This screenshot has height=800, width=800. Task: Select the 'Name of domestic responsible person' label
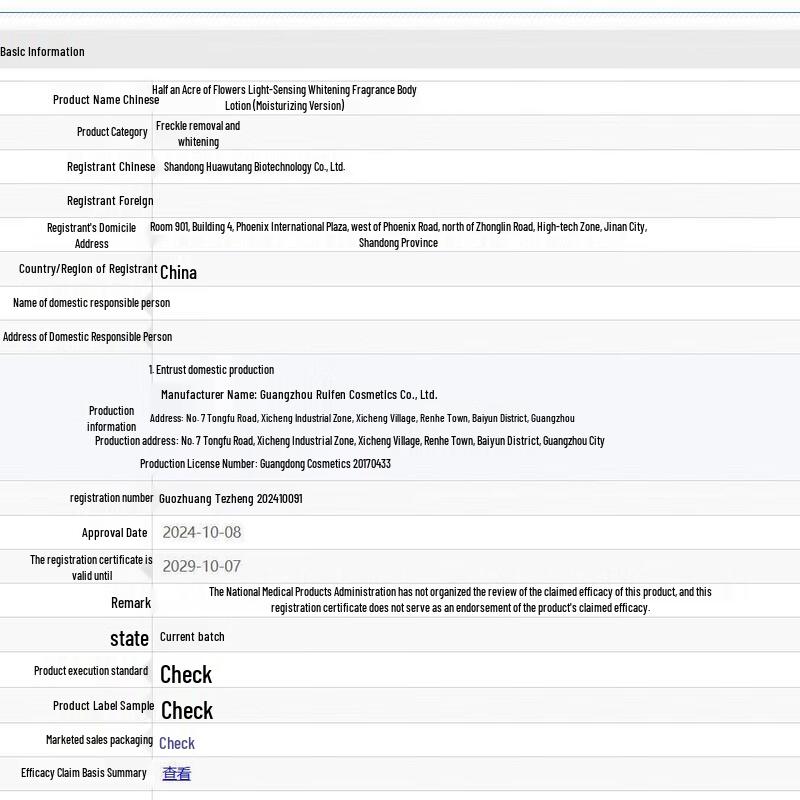click(x=92, y=303)
